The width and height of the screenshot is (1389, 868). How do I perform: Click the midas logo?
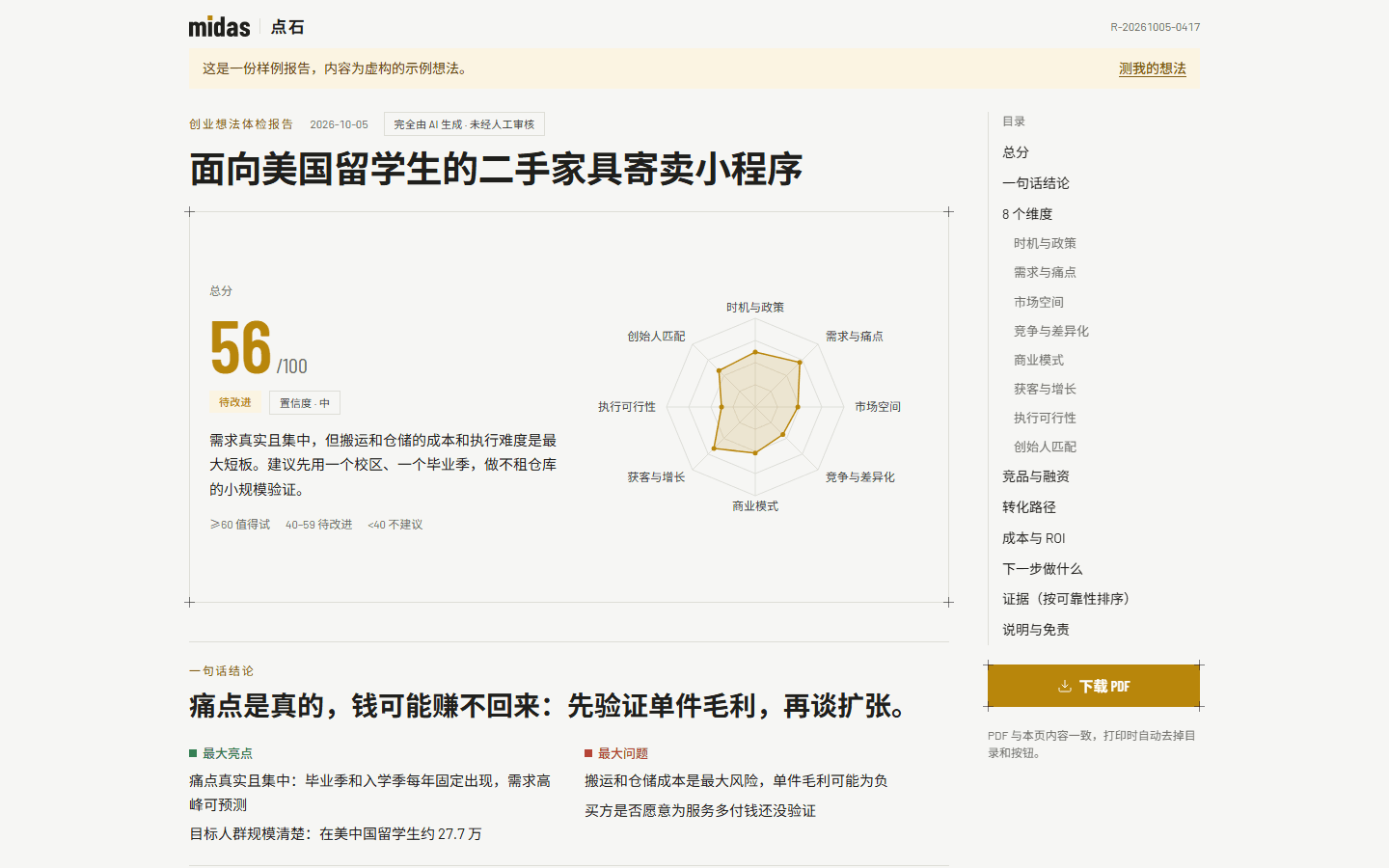tap(219, 27)
